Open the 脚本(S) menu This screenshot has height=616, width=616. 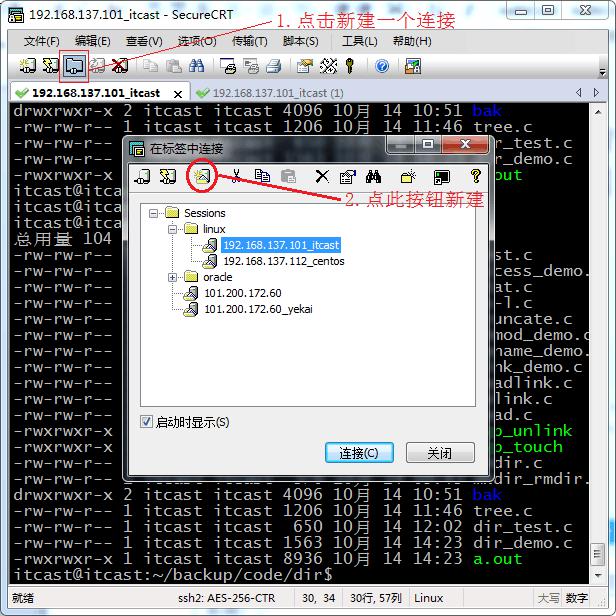pos(301,41)
